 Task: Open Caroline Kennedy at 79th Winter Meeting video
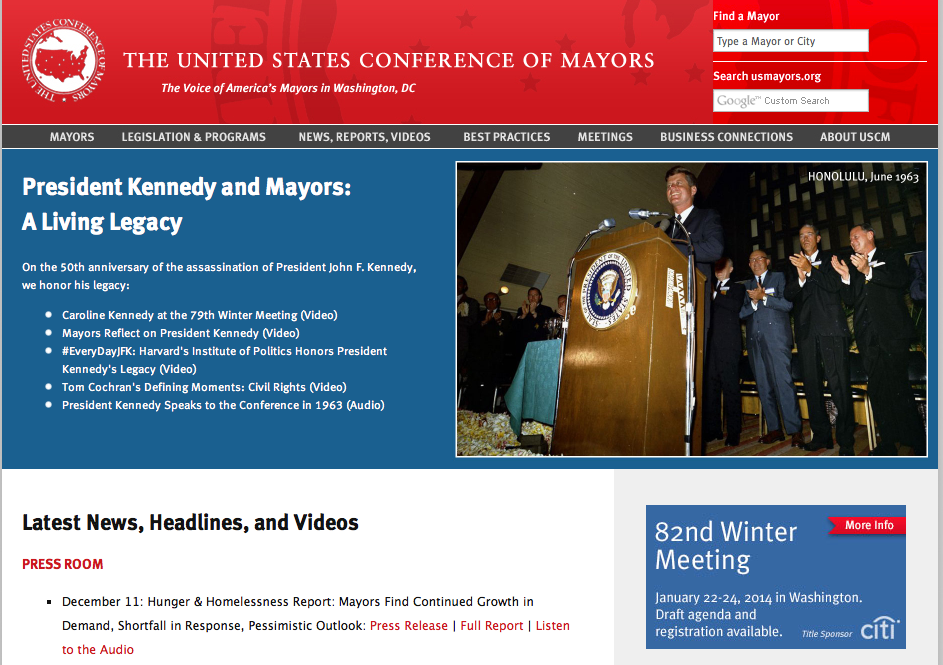tap(200, 315)
